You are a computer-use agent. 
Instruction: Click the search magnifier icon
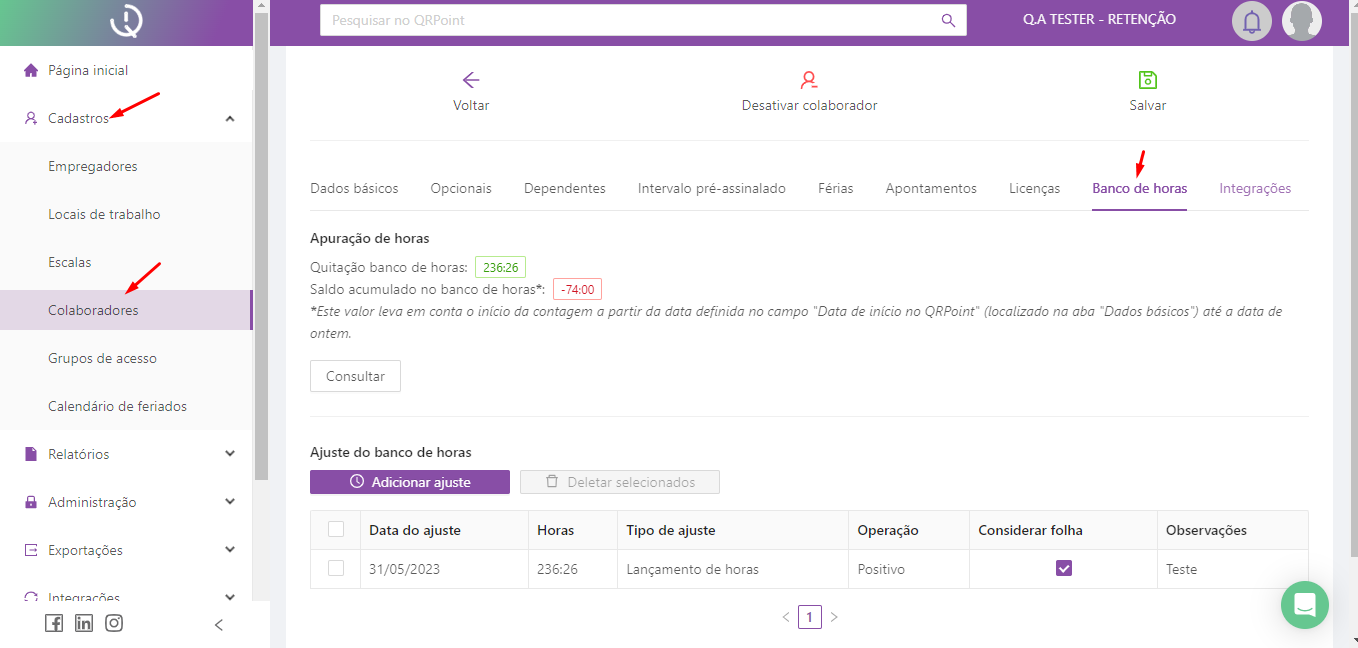pos(948,20)
